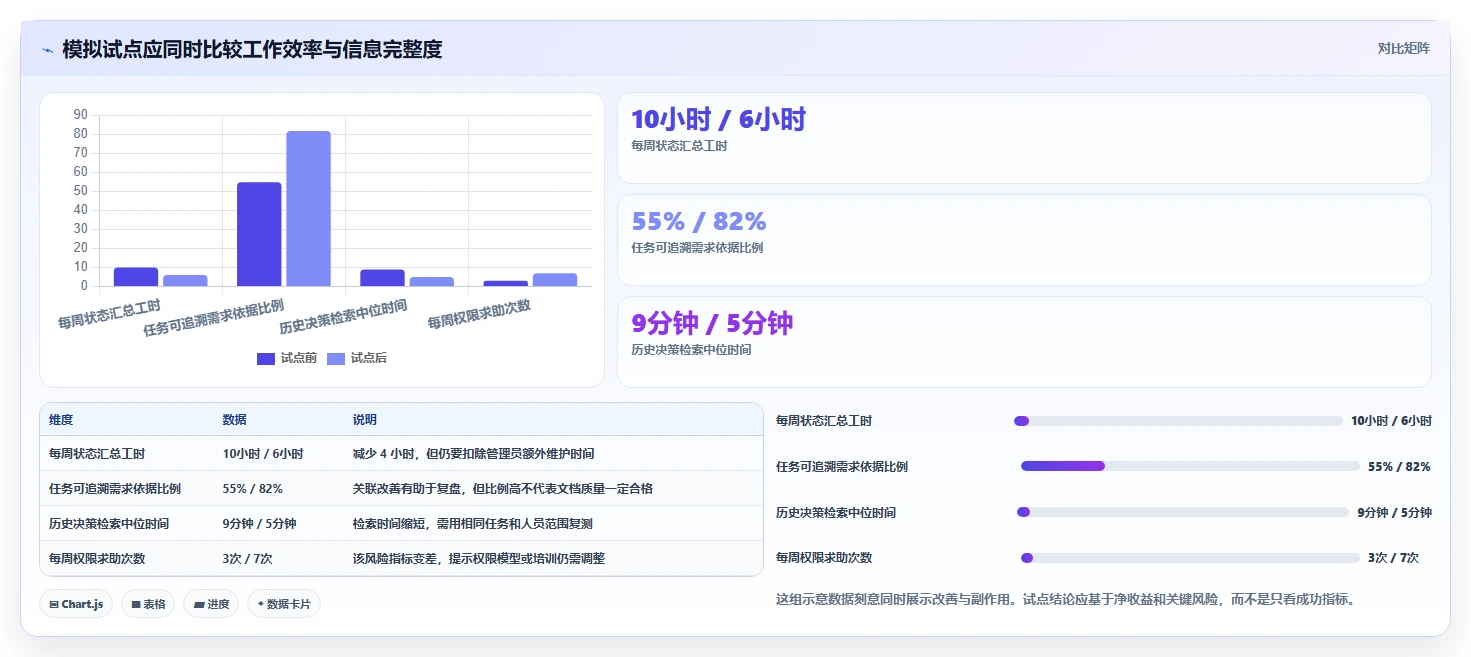Click the 9分钟 / 5分钟 value beside progress bar
Image resolution: width=1471 pixels, height=657 pixels.
coord(1394,512)
